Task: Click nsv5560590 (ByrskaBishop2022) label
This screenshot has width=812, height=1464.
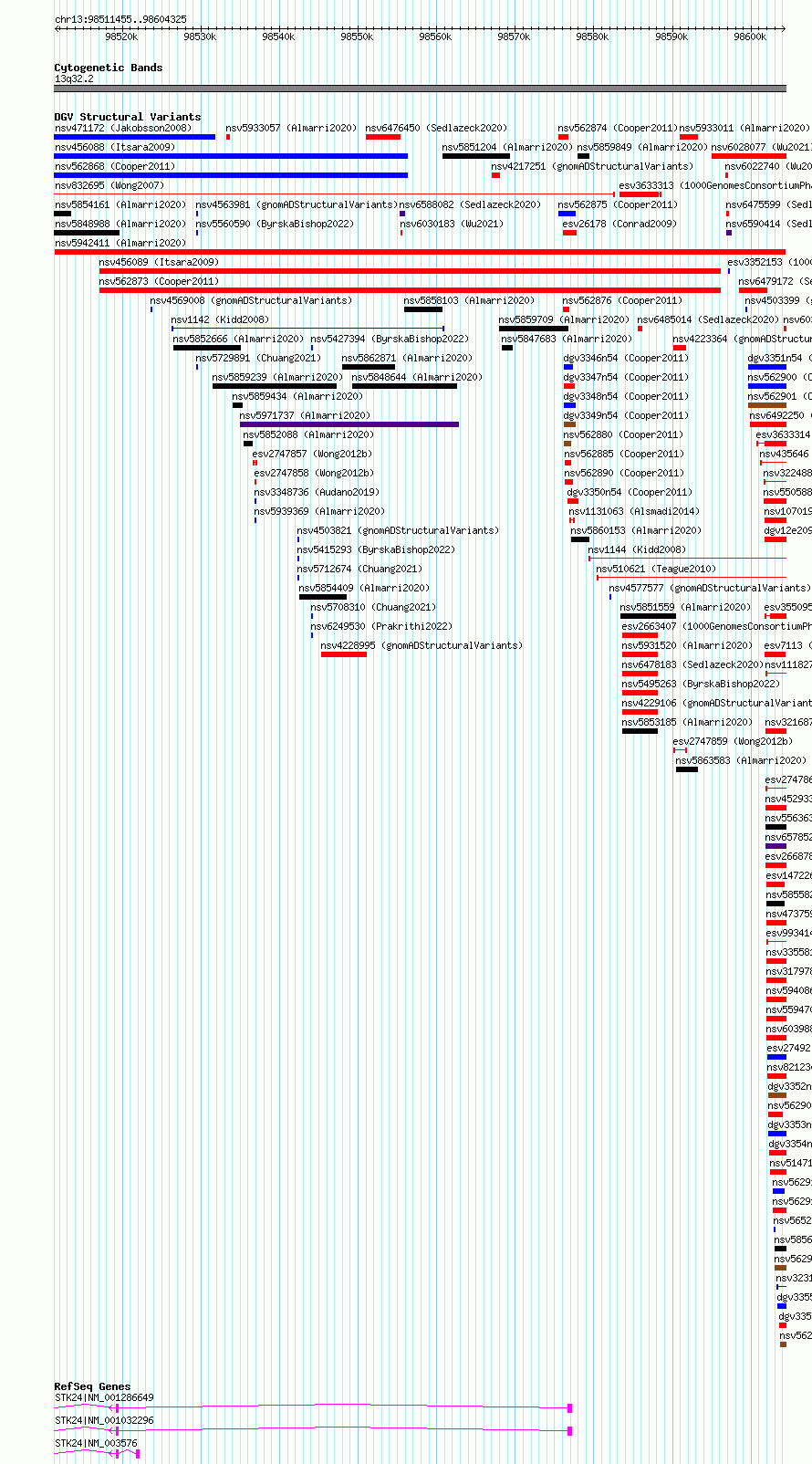Action: [x=274, y=224]
